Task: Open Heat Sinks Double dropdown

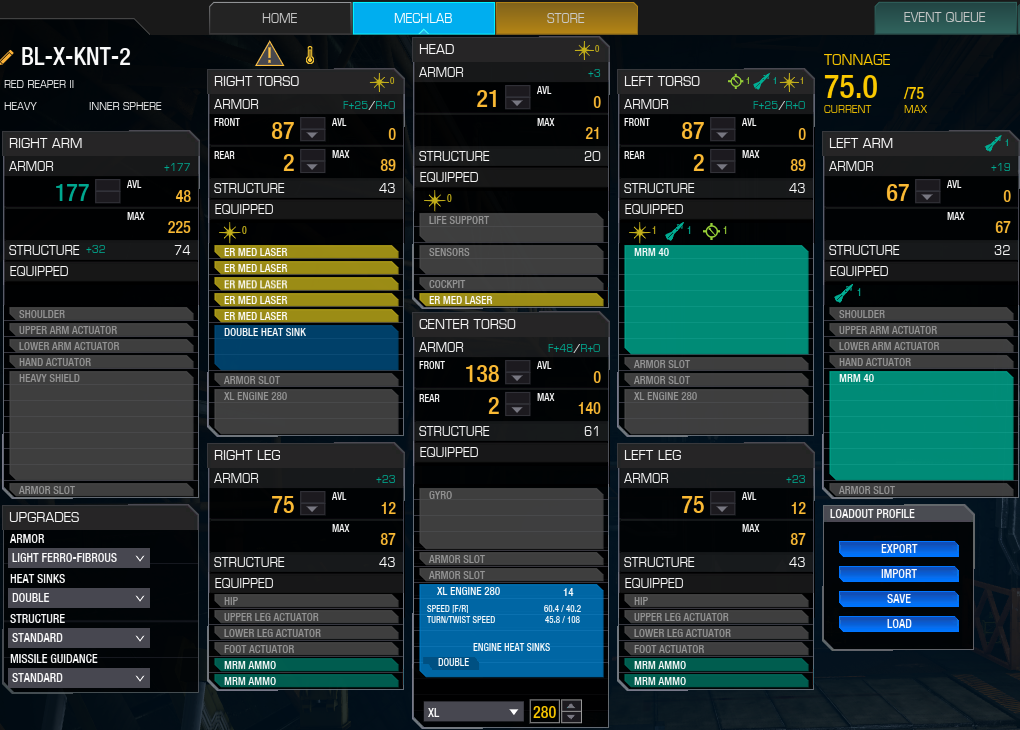Action: click(x=79, y=598)
